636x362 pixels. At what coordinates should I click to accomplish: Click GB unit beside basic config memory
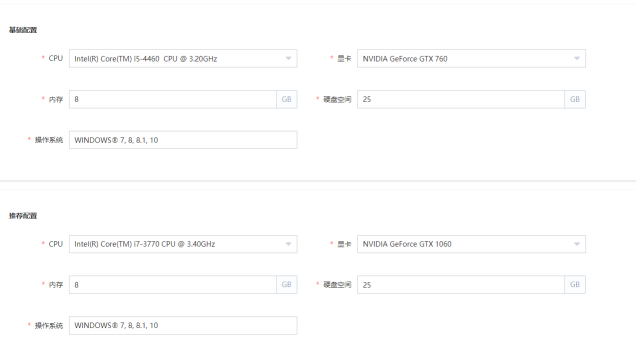pyautogui.click(x=287, y=99)
